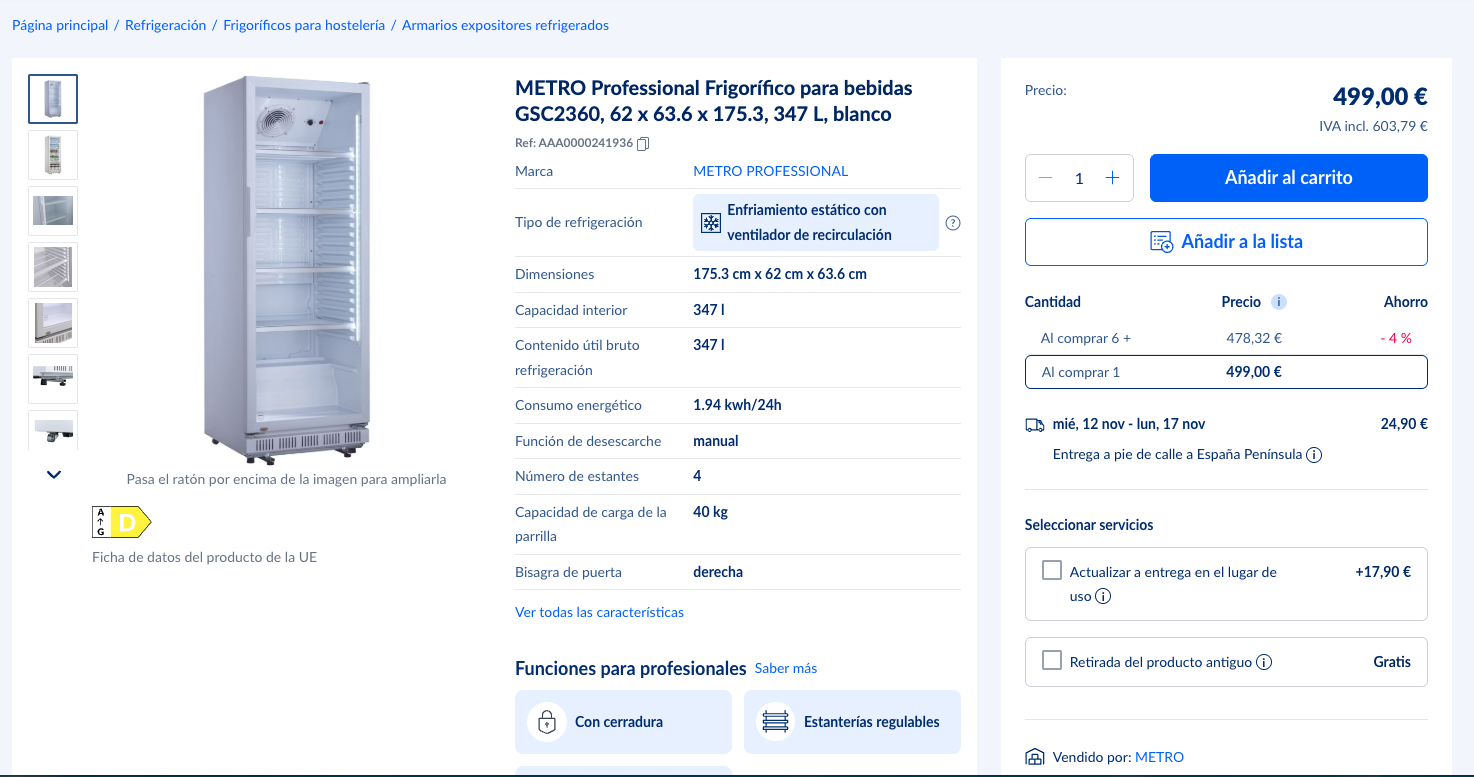The height and width of the screenshot is (777, 1474).
Task: Click the - 4 % savings text
Action: [1395, 338]
